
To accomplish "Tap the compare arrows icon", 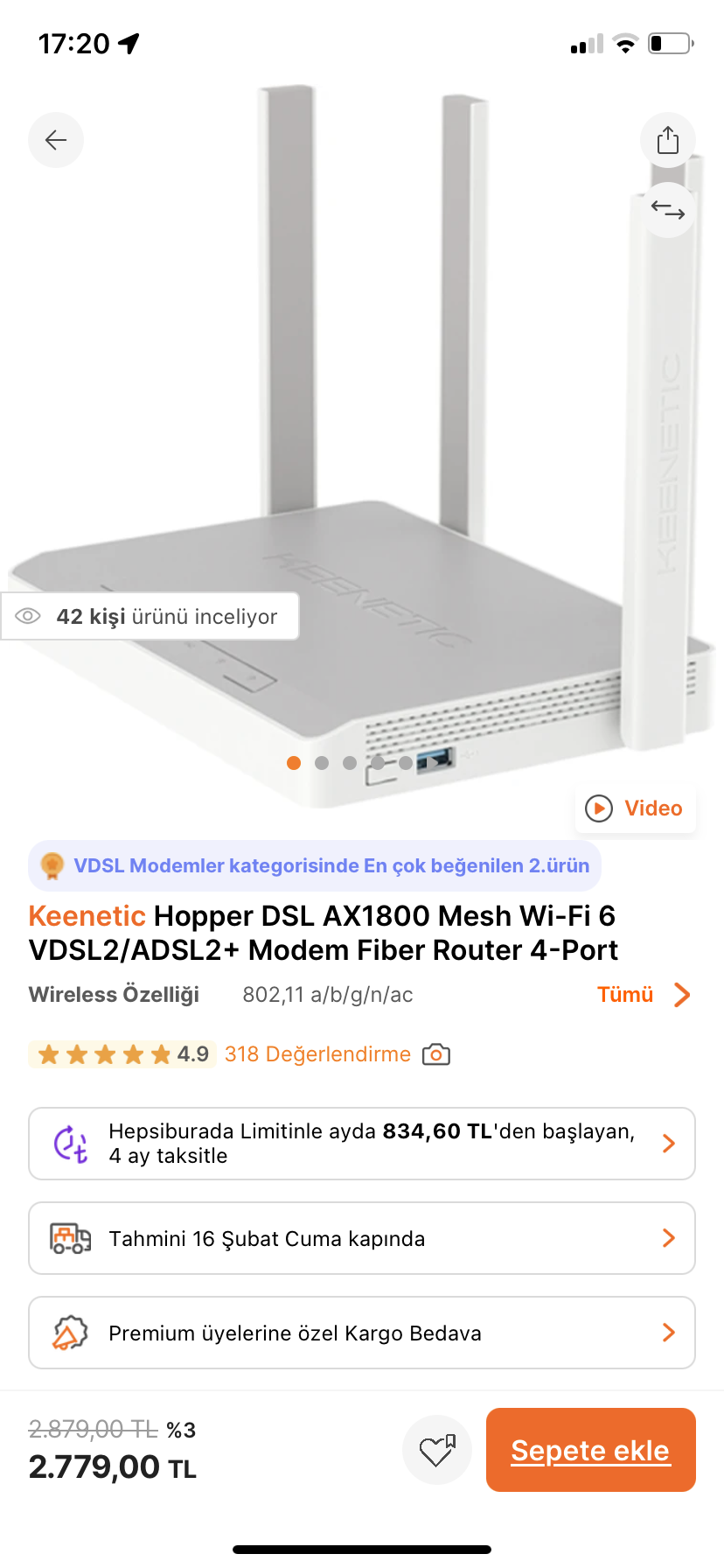I will [668, 210].
